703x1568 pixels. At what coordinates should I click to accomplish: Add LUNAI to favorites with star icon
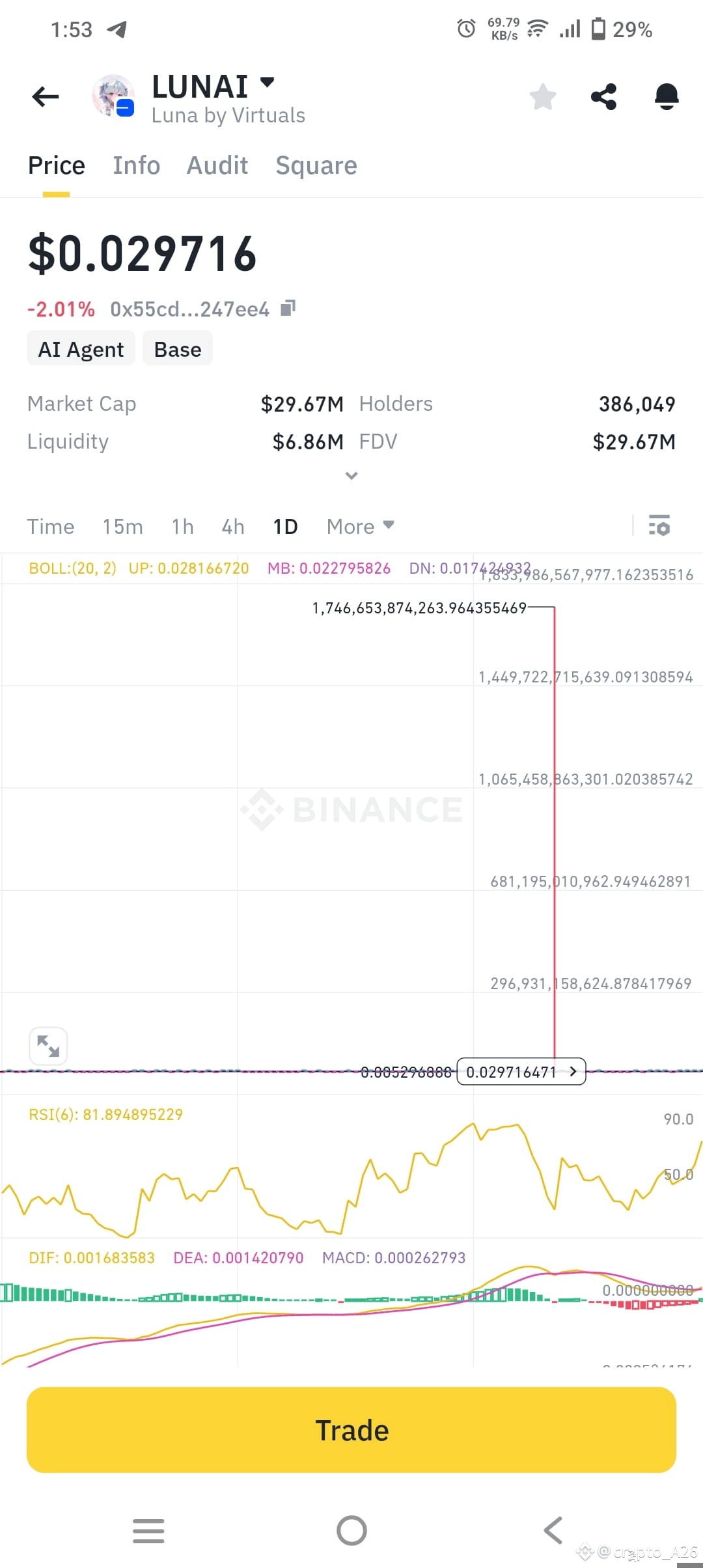543,97
